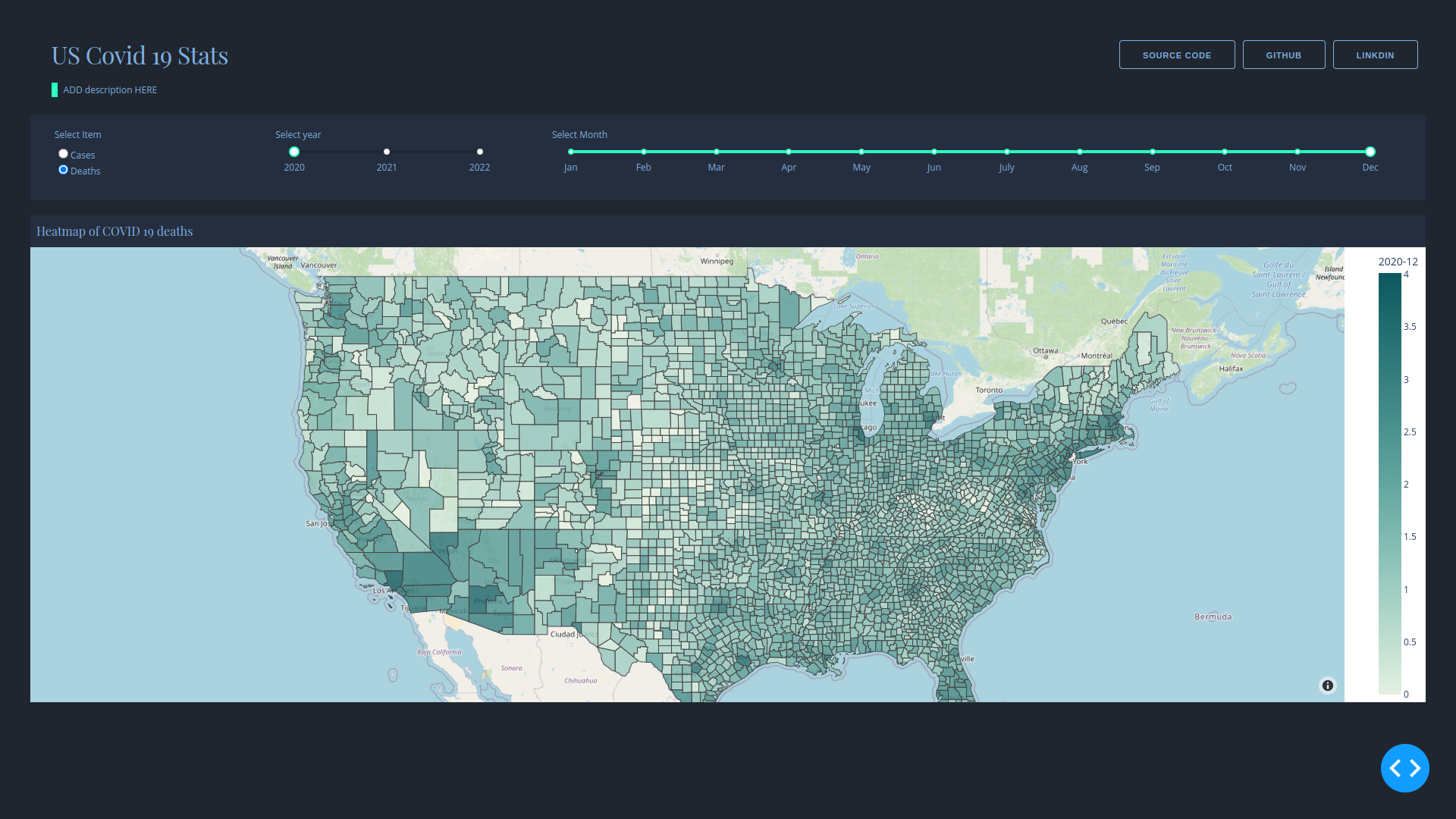Set the year slider to 2022
The image size is (1456, 819).
(x=479, y=152)
